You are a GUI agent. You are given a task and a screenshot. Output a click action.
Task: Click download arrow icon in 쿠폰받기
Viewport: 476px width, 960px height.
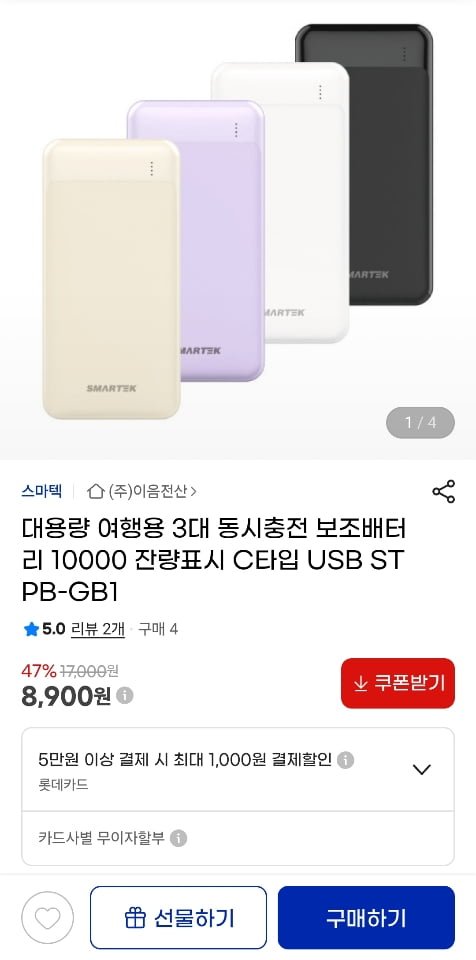click(x=361, y=683)
